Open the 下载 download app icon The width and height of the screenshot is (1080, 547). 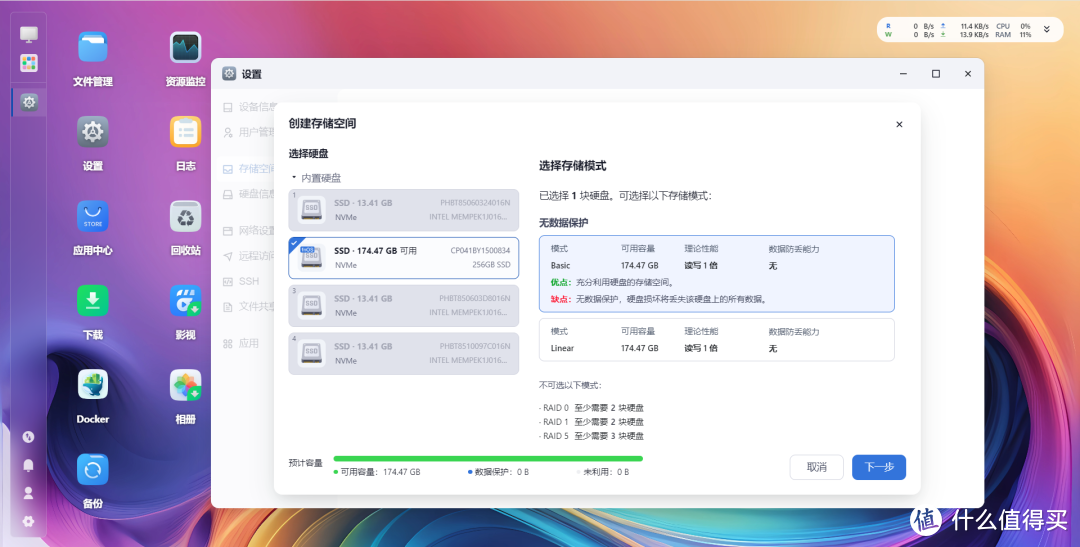point(92,300)
